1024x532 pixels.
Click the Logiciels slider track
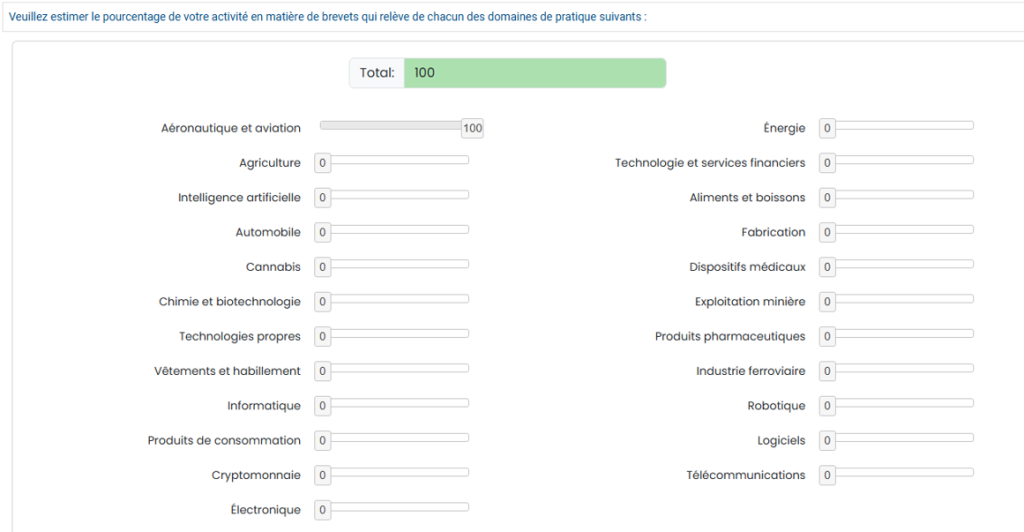pyautogui.click(x=903, y=438)
